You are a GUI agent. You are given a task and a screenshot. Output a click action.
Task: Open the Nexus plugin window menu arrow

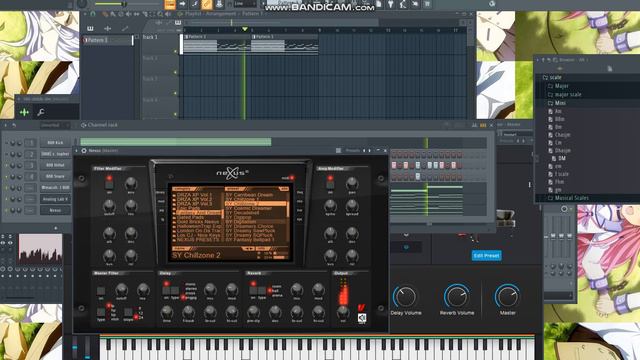click(x=76, y=151)
